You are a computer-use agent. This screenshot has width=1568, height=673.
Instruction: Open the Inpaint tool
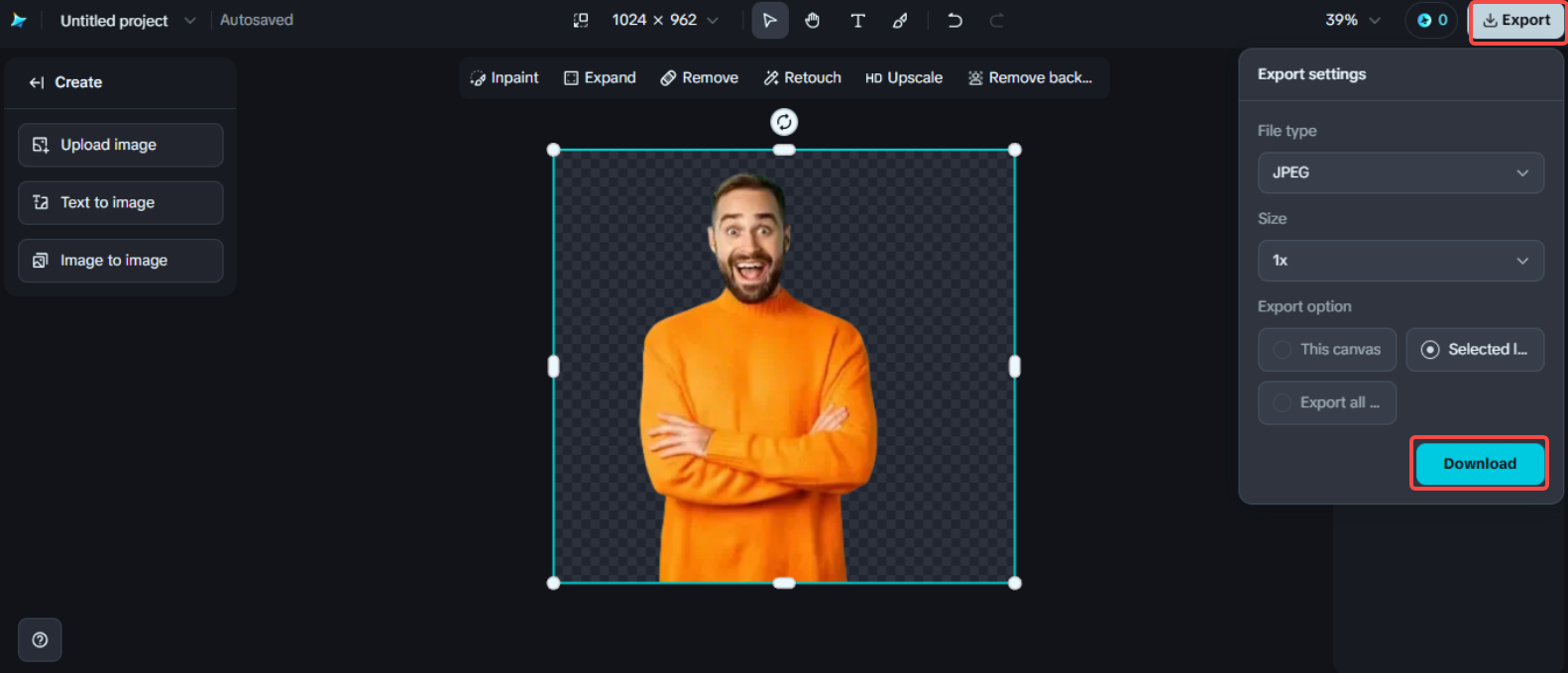tap(504, 77)
